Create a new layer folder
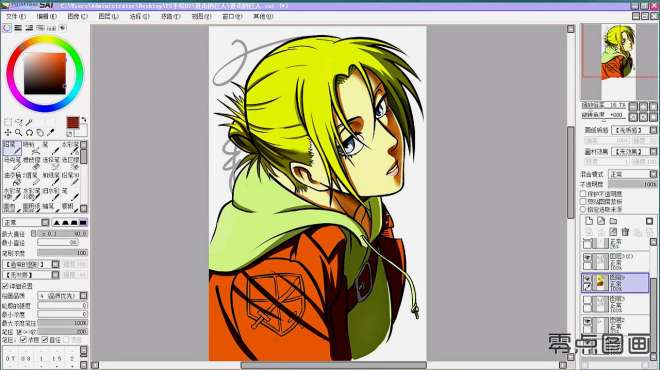The height and width of the screenshot is (370, 660). click(613, 221)
